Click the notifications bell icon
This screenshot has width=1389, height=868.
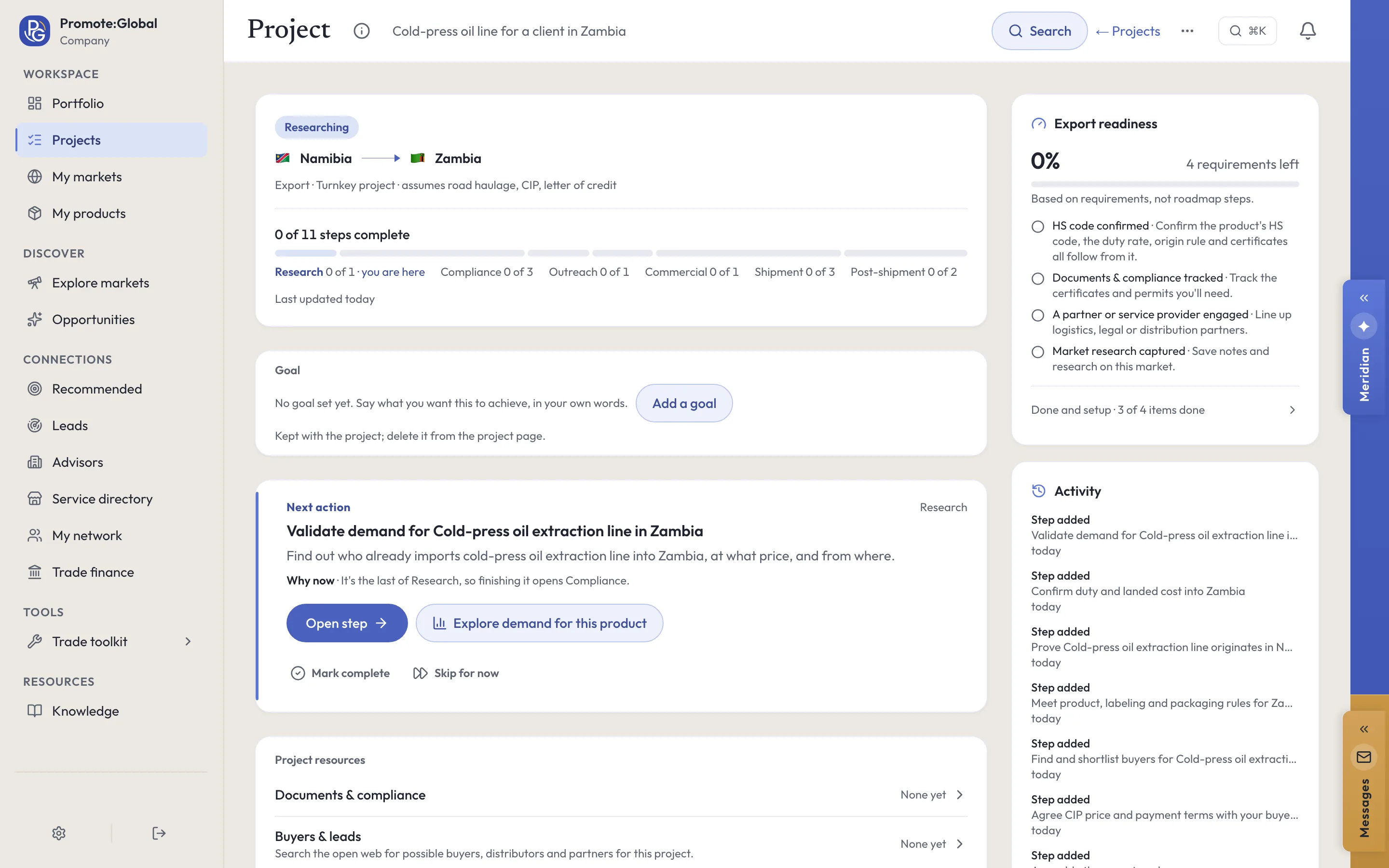point(1307,31)
